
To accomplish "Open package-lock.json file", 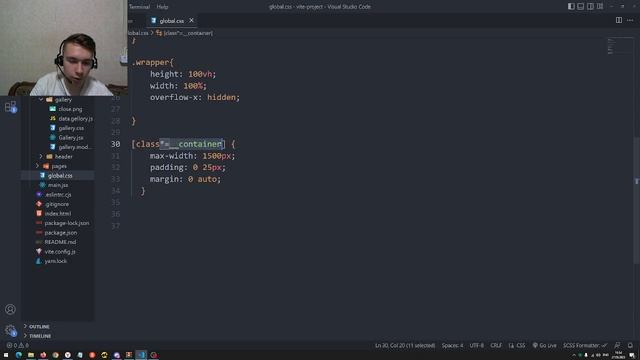I will (67, 223).
